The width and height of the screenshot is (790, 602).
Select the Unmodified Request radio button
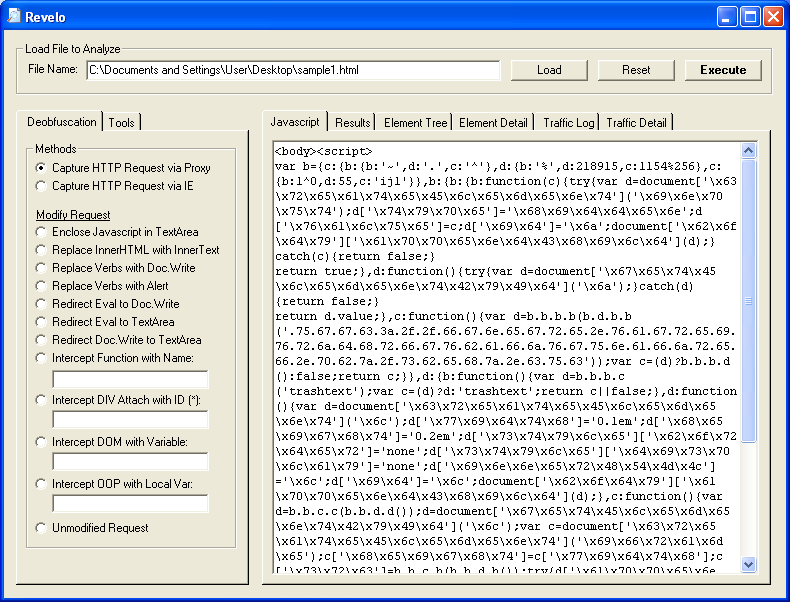point(41,528)
